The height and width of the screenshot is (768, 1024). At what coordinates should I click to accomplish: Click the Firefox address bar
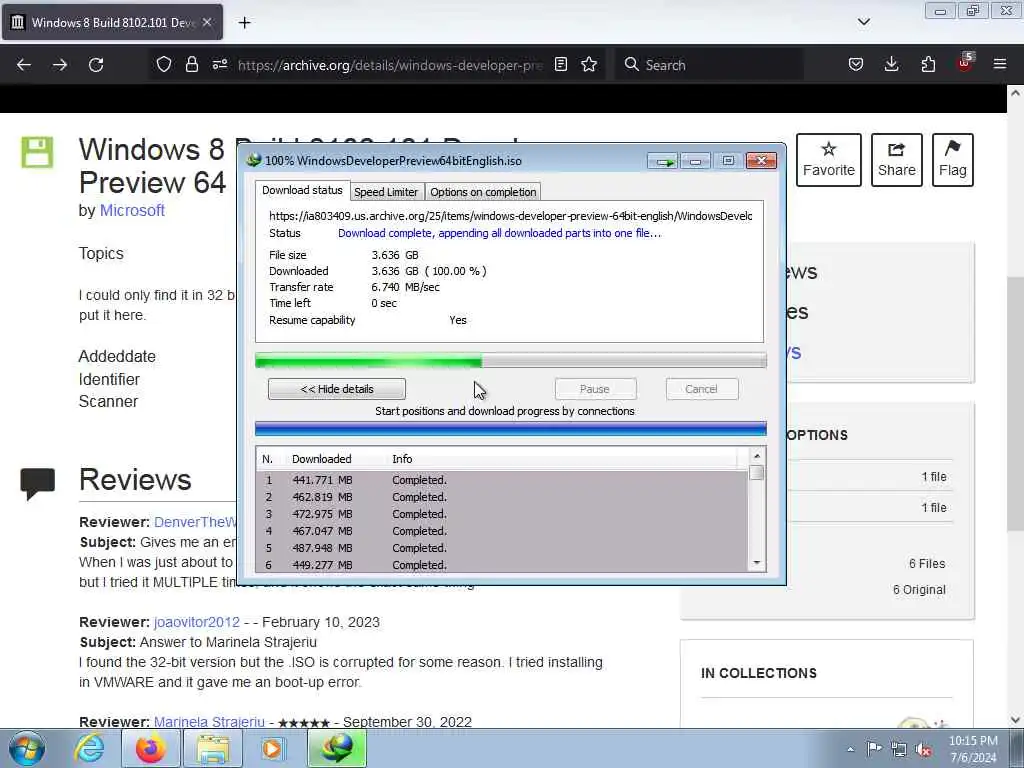pyautogui.click(x=390, y=65)
